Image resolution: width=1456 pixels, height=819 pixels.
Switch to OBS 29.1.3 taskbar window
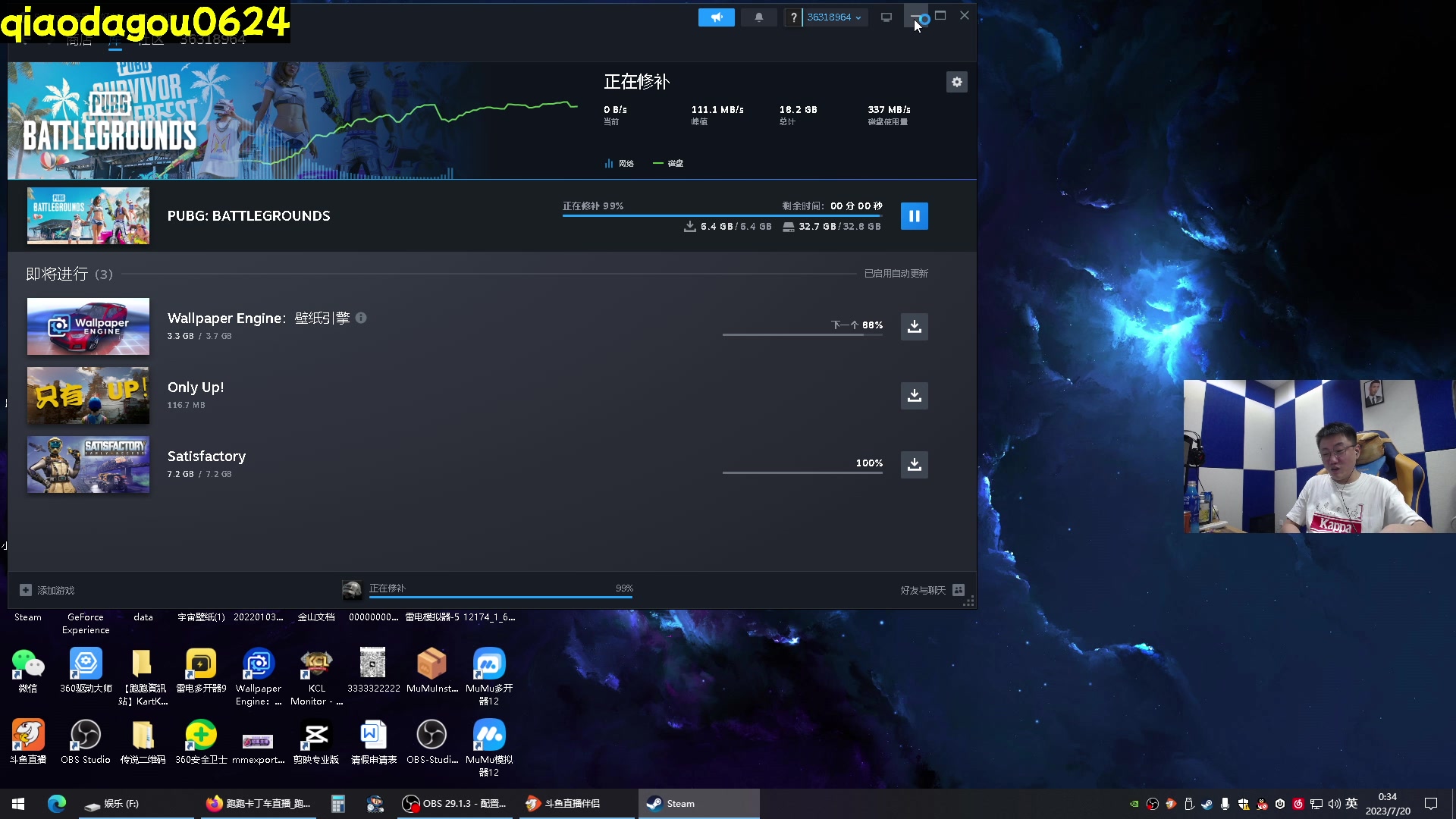tap(453, 804)
